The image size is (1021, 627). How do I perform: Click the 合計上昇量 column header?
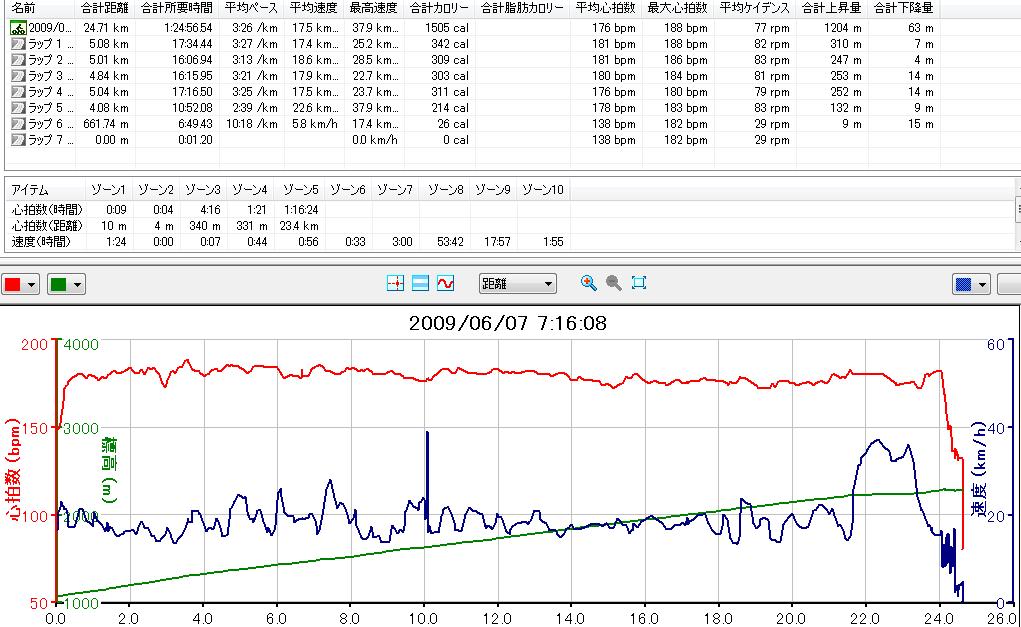click(x=832, y=8)
